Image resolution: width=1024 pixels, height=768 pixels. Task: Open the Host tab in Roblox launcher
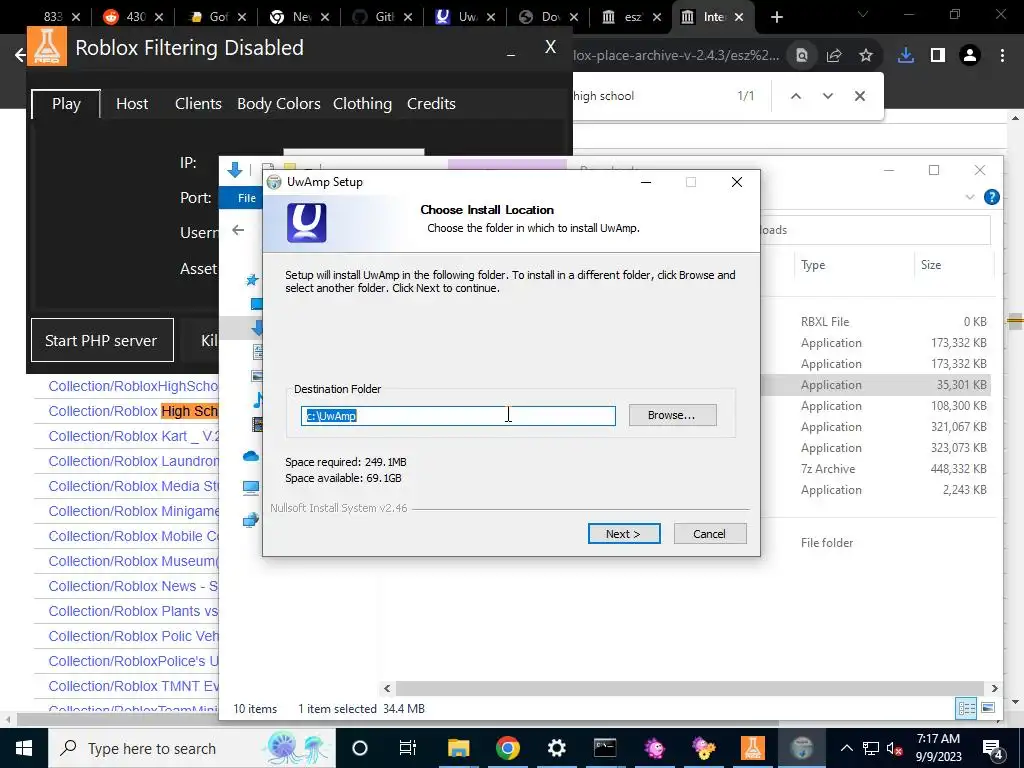[132, 104]
